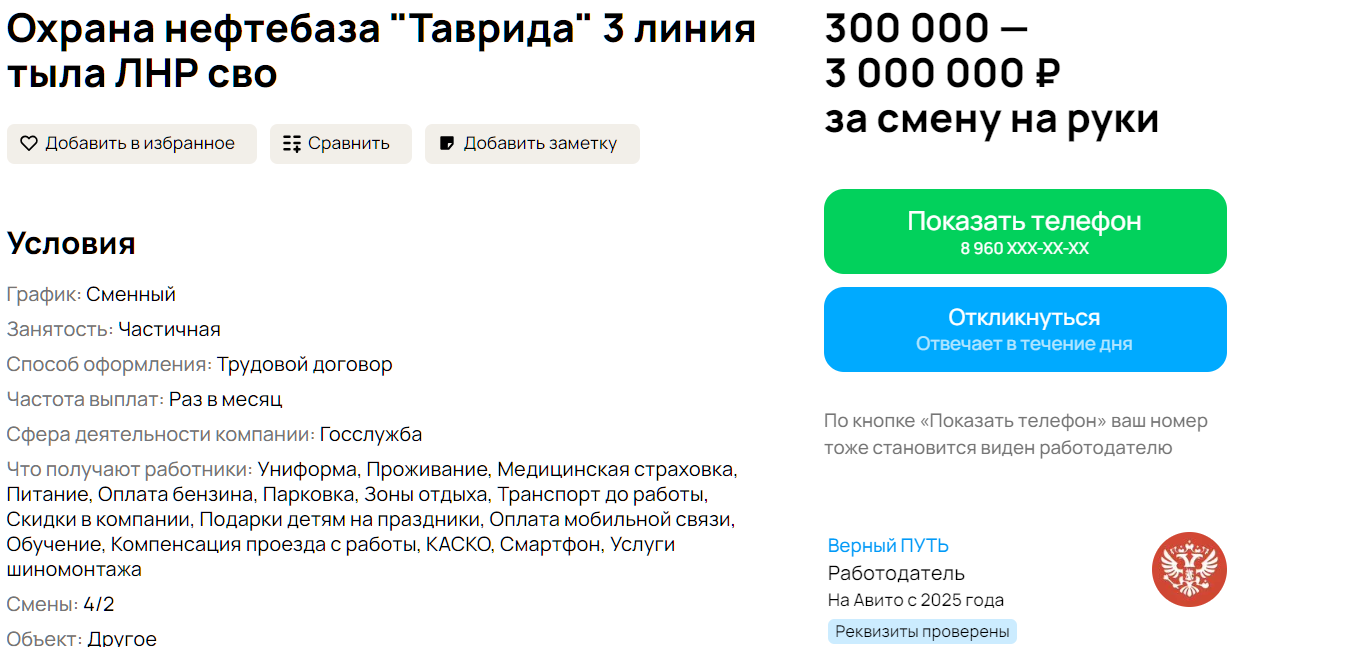Open the "Верный ПУТЬ" employer profile link
The height and width of the screenshot is (647, 1353).
pyautogui.click(x=888, y=546)
